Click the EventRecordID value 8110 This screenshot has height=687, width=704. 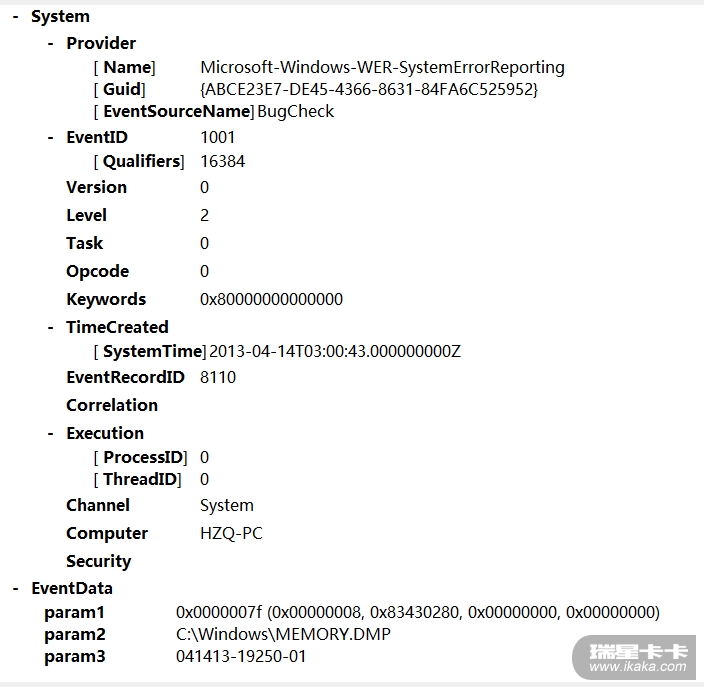218,377
